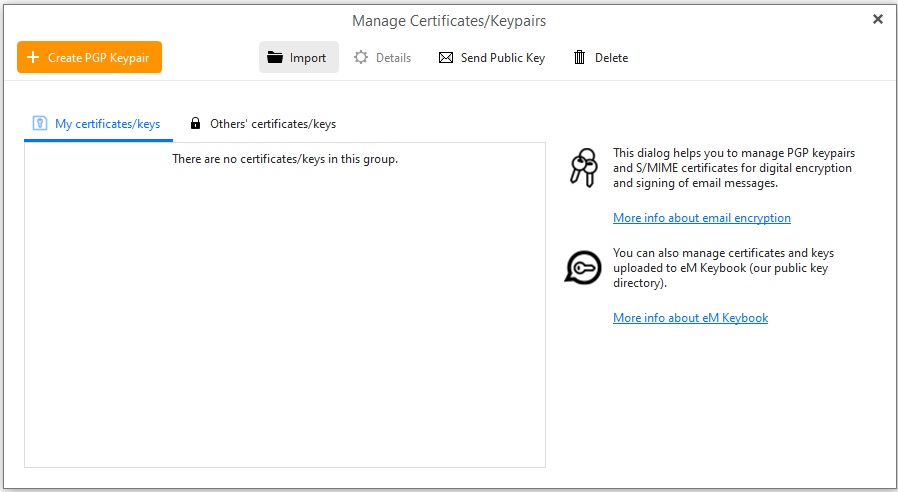Open More info about eM Keybook link
Image resolution: width=898 pixels, height=492 pixels.
(690, 318)
